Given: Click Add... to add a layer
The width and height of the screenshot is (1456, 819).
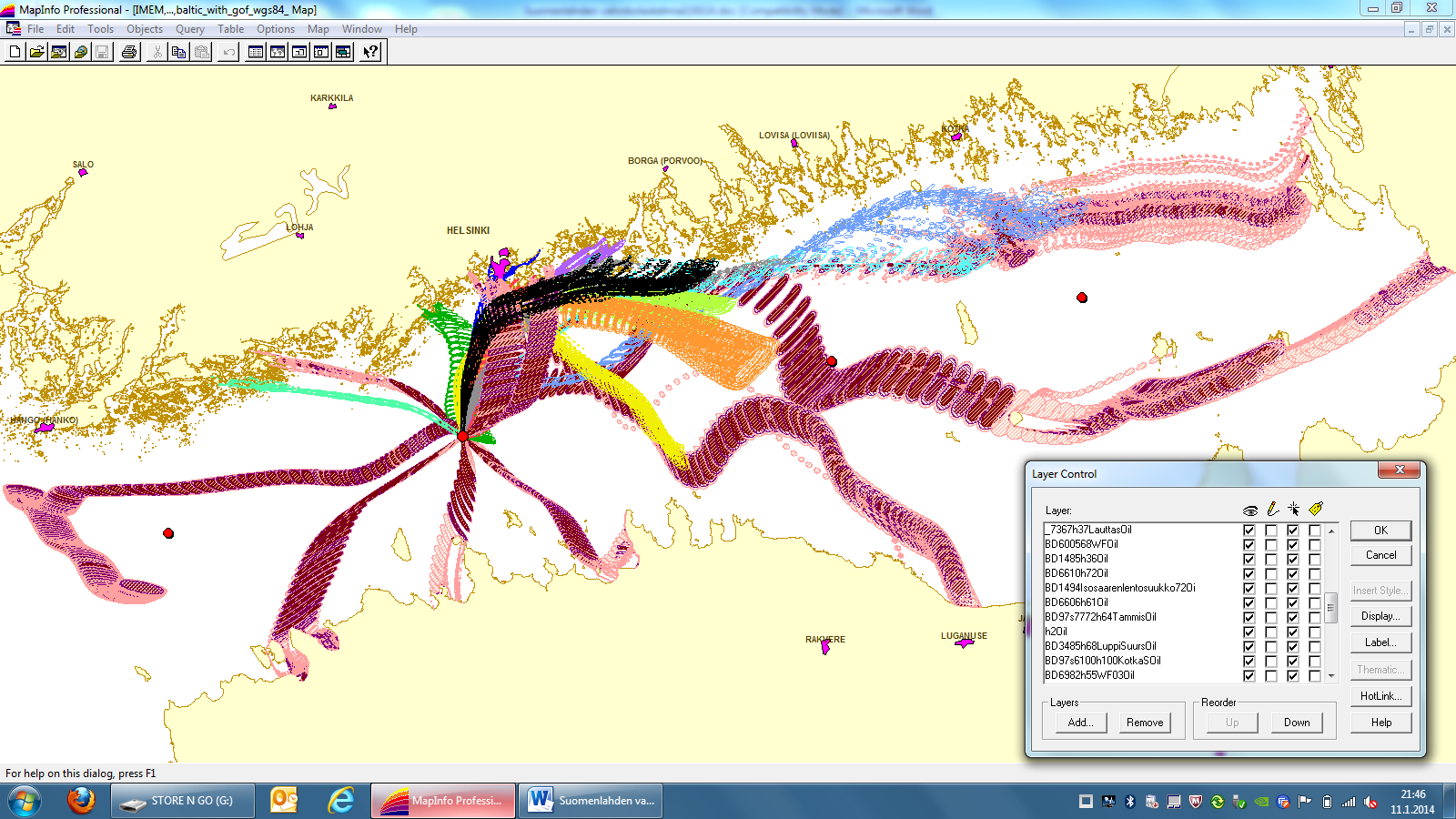Looking at the screenshot, I should tap(1081, 723).
